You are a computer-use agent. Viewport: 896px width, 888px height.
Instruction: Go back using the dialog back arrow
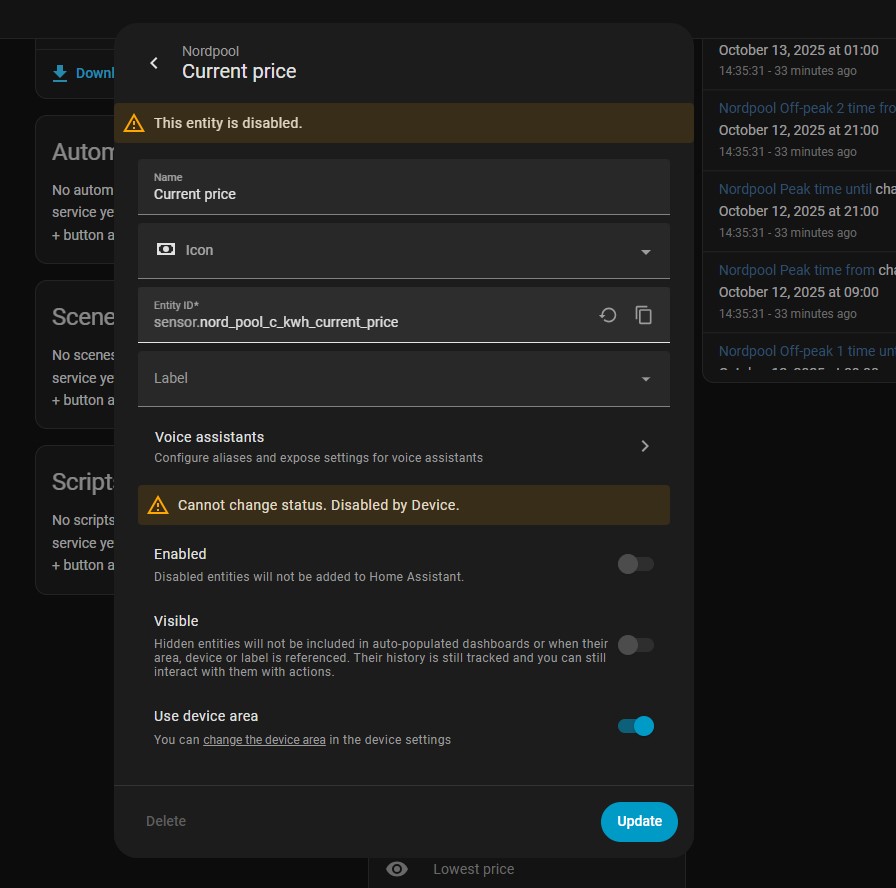tap(154, 63)
